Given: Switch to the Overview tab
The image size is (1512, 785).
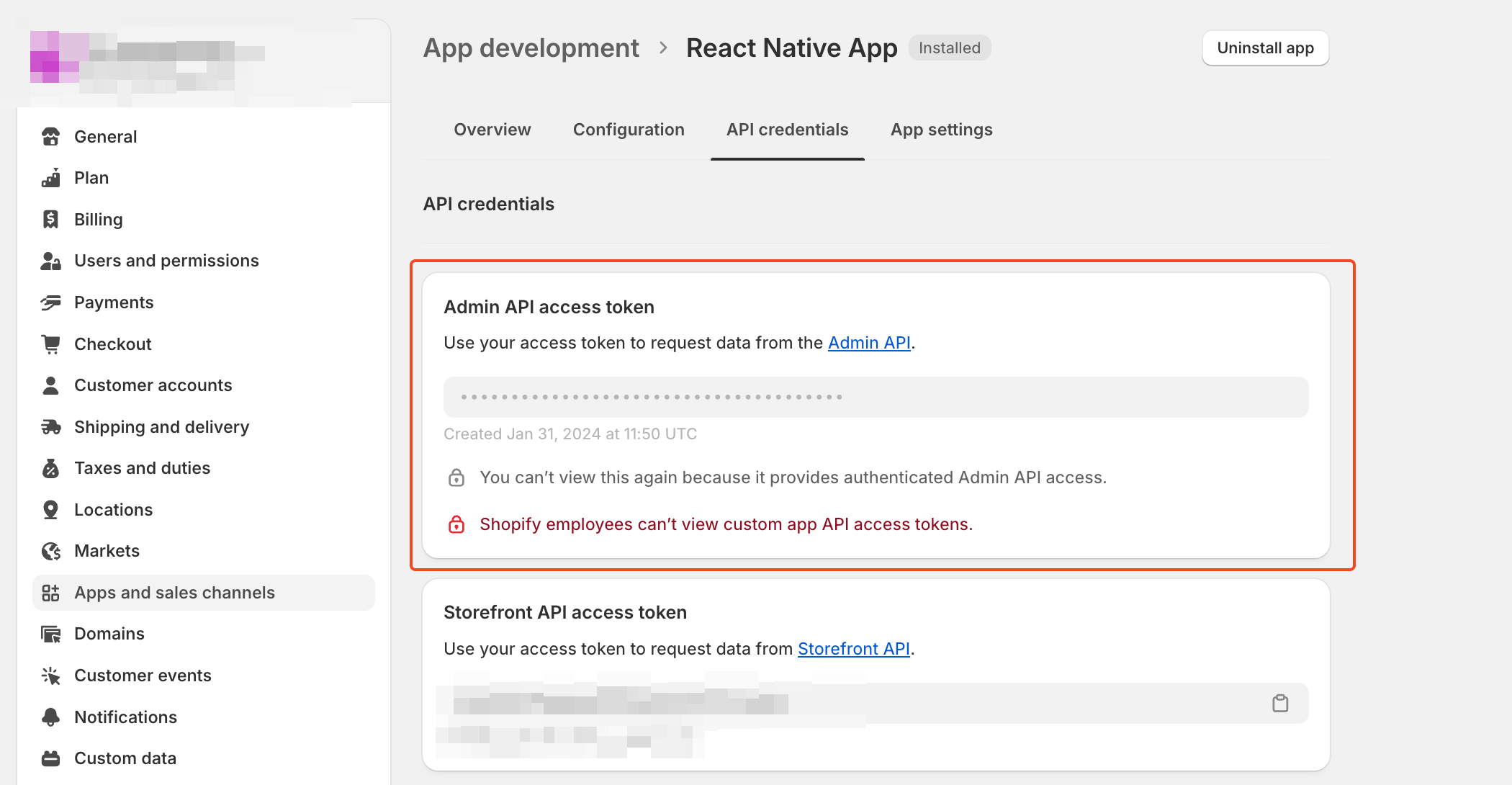Looking at the screenshot, I should (x=492, y=130).
